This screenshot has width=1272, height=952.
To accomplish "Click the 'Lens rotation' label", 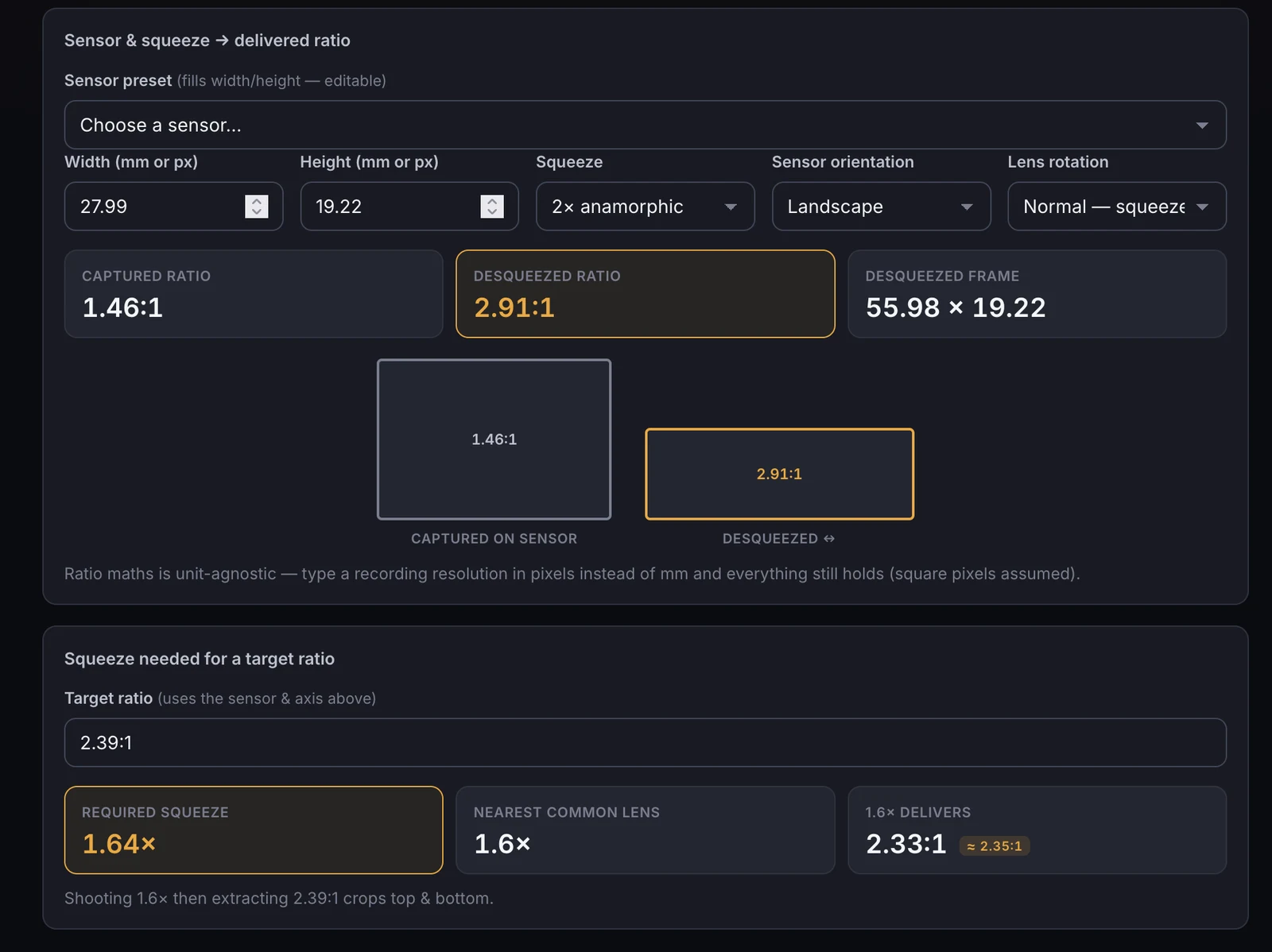I will pyautogui.click(x=1057, y=162).
